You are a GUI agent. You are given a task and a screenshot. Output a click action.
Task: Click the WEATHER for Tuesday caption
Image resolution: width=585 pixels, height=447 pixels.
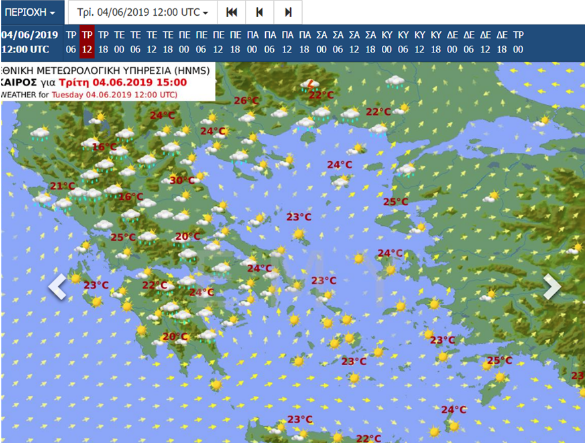pos(89,95)
